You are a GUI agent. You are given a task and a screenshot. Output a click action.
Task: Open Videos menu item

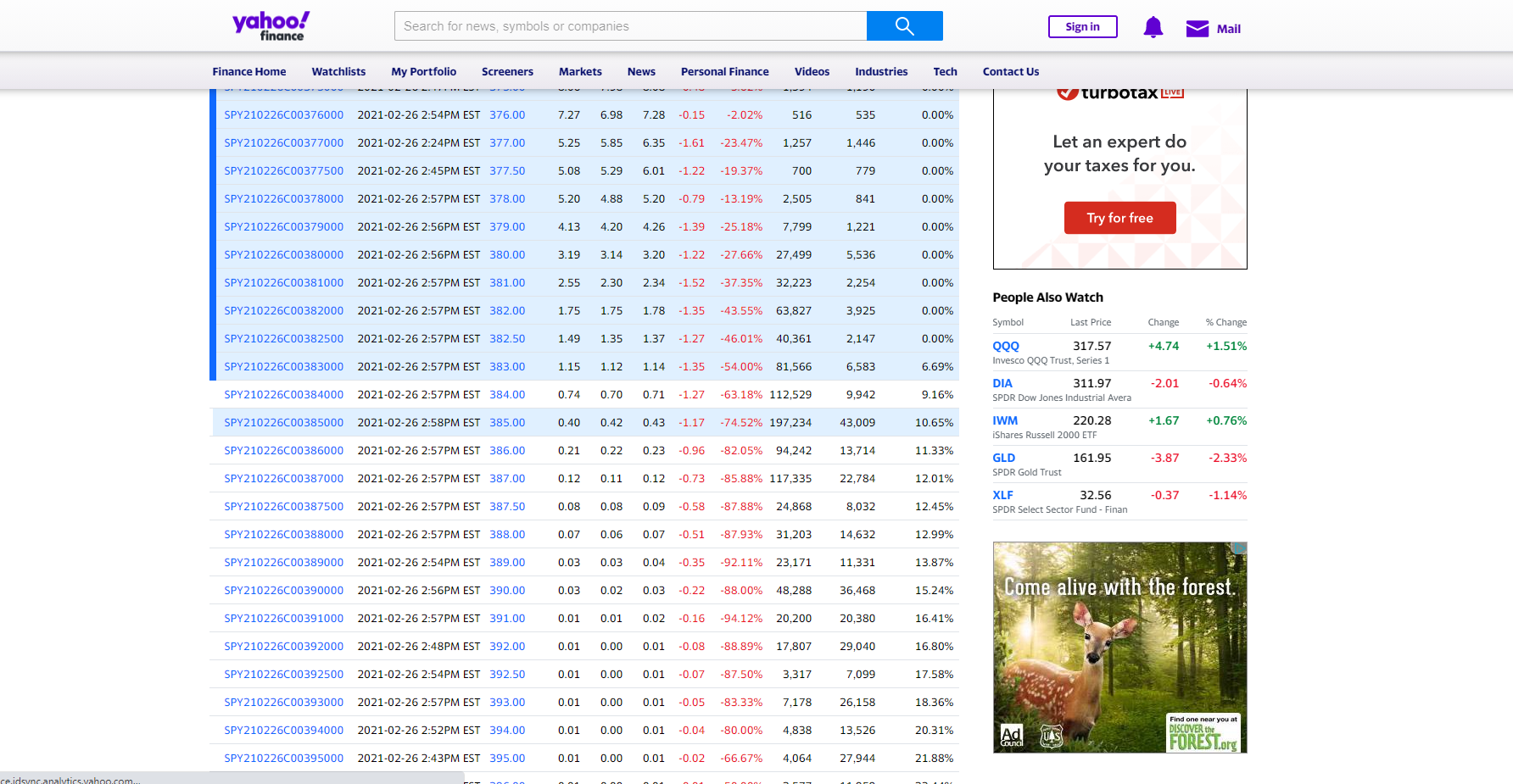[x=812, y=72]
